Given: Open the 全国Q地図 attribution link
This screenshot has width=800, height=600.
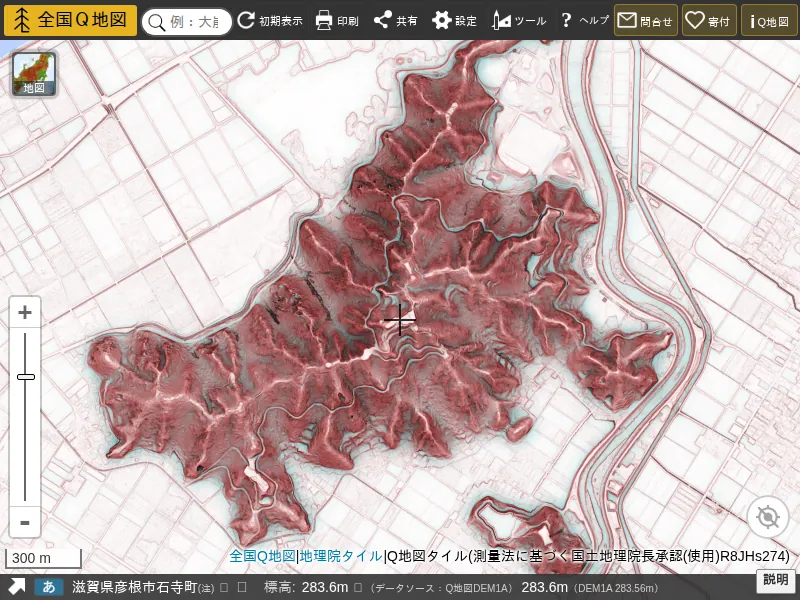Looking at the screenshot, I should tap(262, 556).
